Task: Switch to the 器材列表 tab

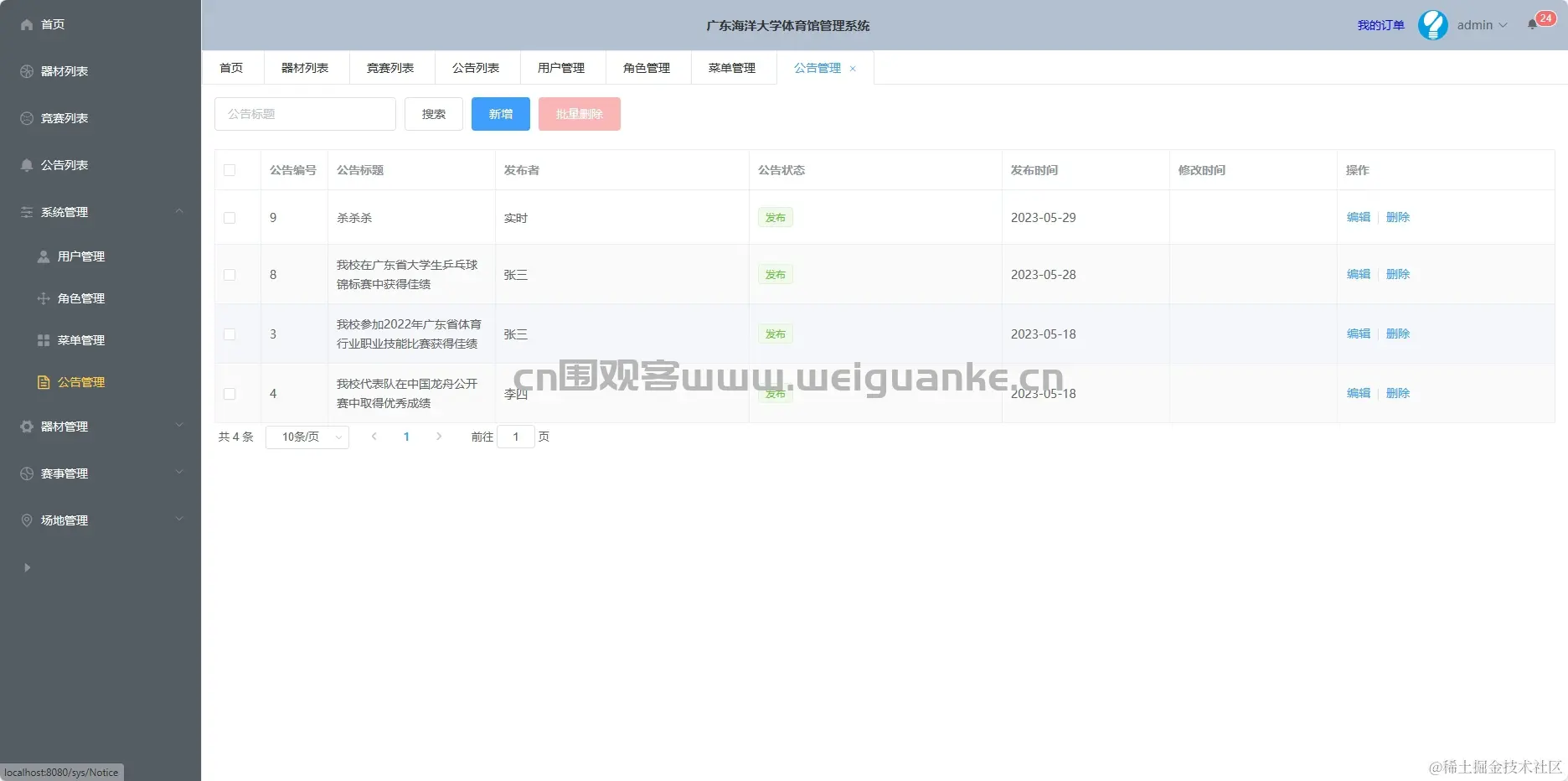Action: 305,68
